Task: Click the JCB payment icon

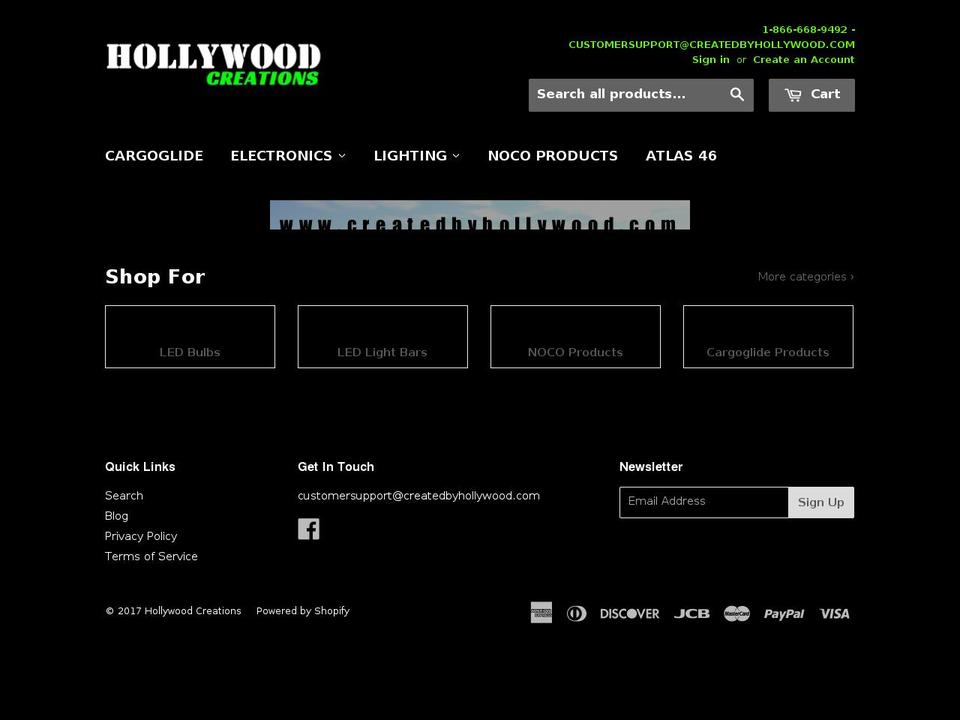Action: click(x=692, y=613)
